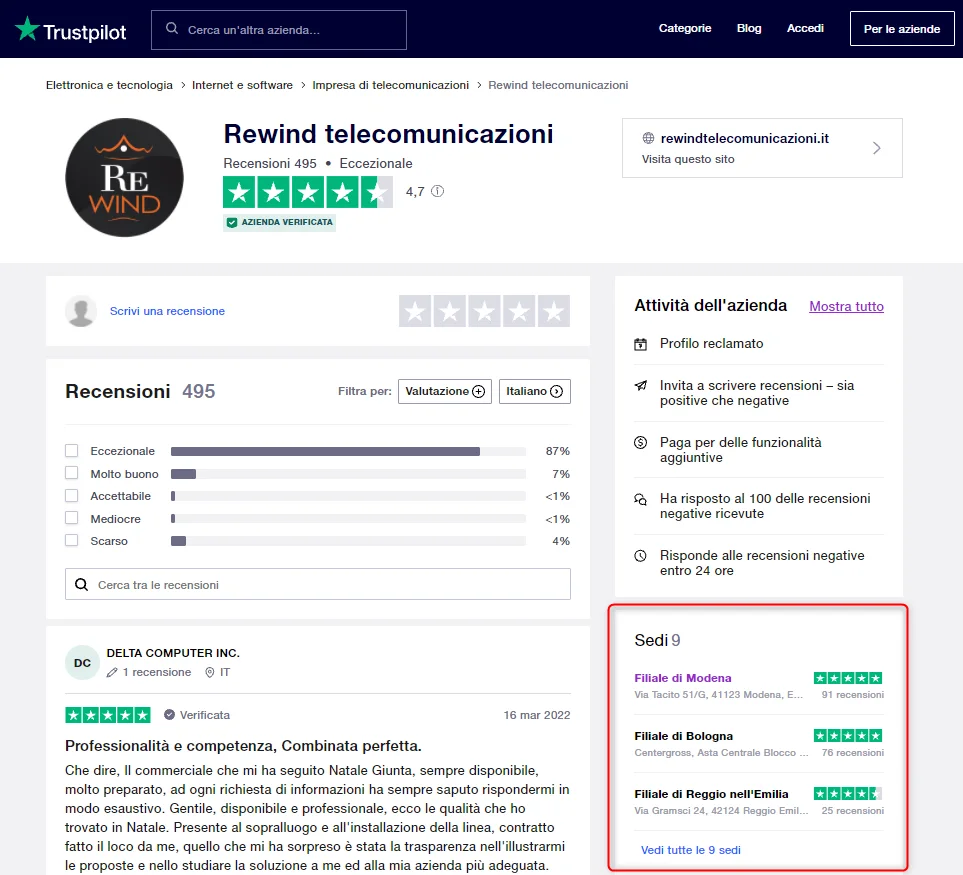Screen dimensions: 963x875
Task: Go to Elettronica e tecnologia breadcrumb
Action: (109, 85)
